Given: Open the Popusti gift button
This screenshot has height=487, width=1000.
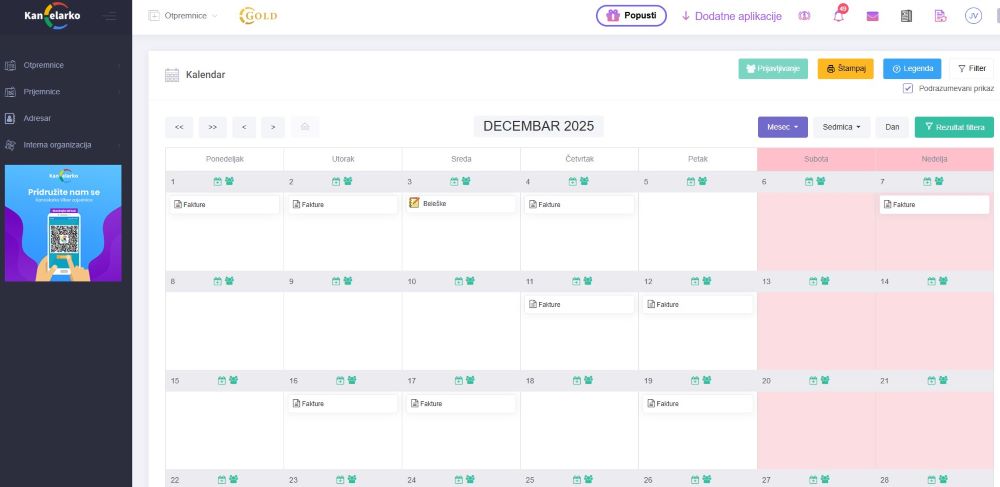Looking at the screenshot, I should [x=631, y=16].
